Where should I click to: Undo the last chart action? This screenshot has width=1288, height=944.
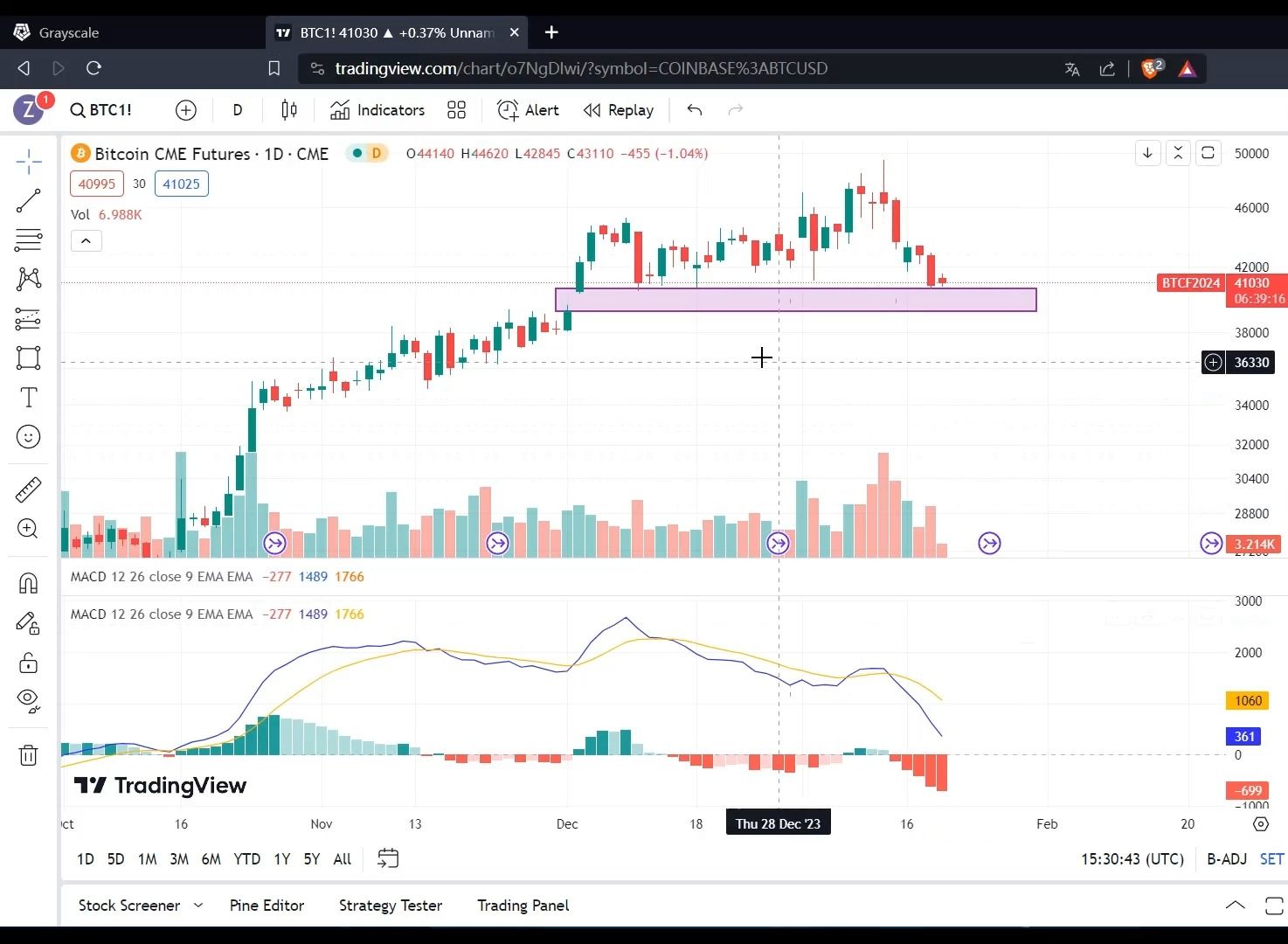[695, 110]
